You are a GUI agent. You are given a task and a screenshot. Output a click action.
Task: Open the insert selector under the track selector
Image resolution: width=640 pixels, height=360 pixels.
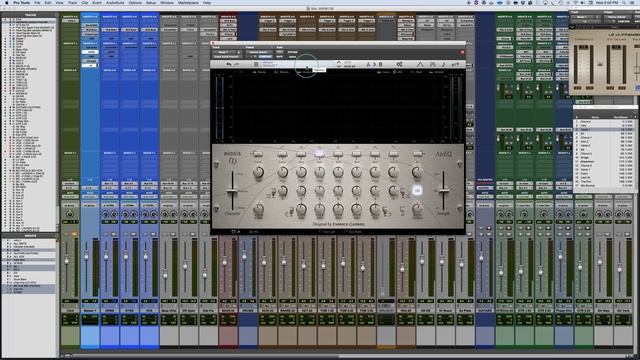[x=227, y=56]
